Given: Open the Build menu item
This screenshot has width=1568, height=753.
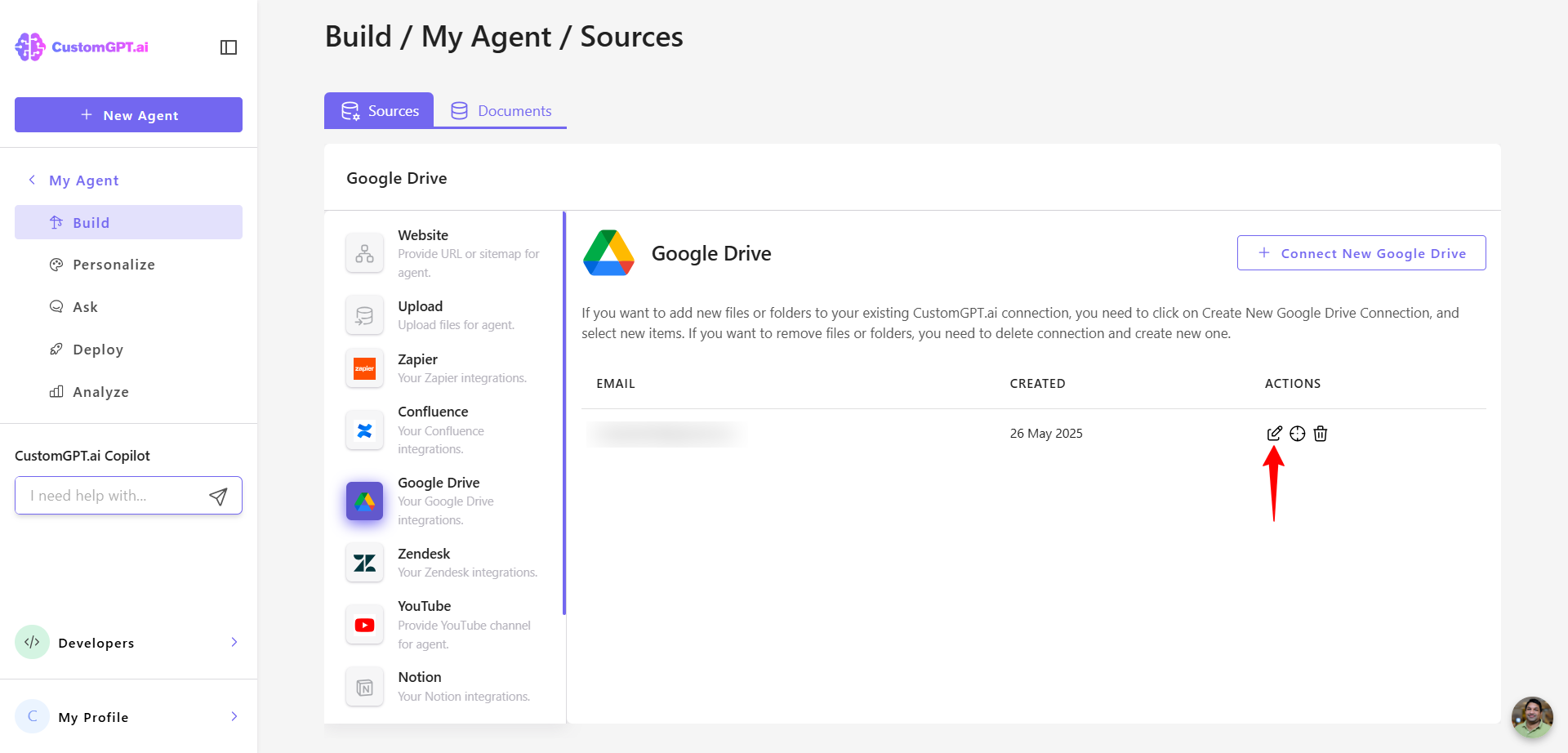Looking at the screenshot, I should (128, 222).
